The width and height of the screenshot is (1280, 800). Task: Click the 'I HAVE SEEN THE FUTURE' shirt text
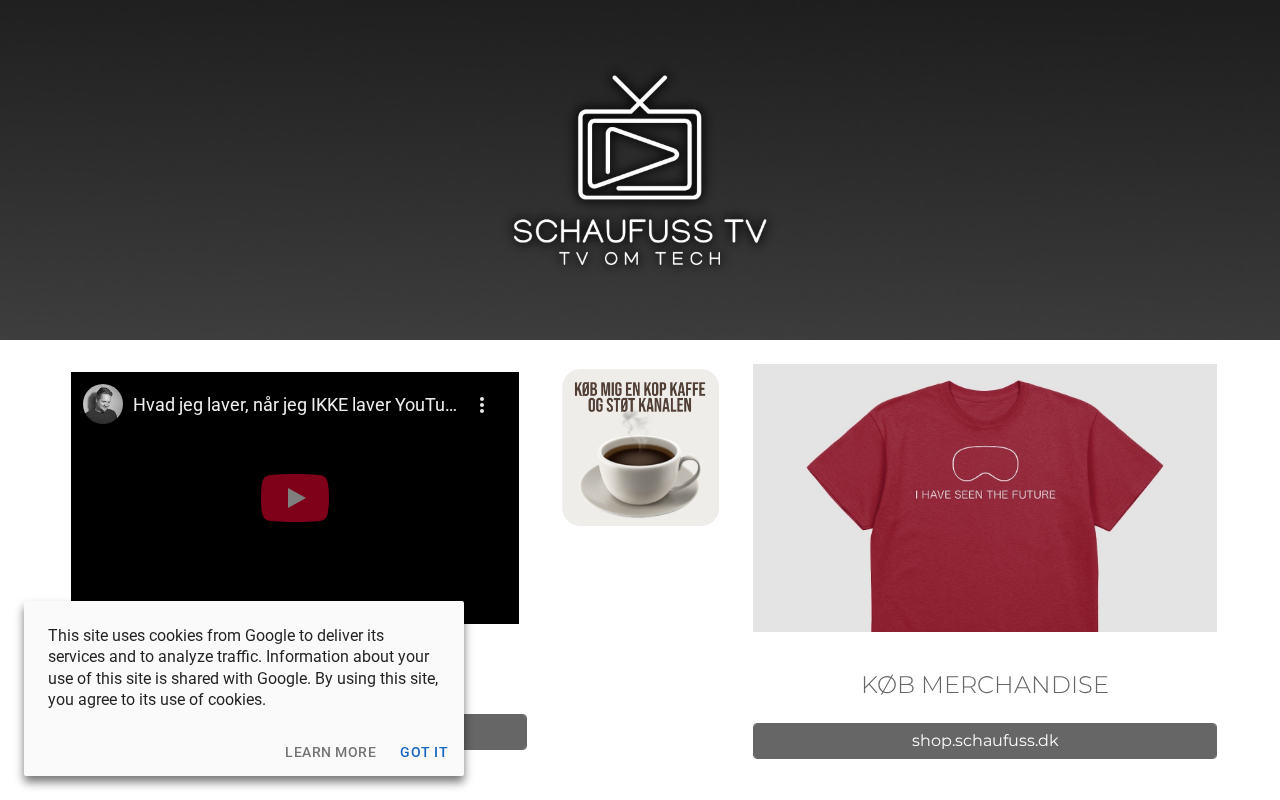tap(985, 494)
